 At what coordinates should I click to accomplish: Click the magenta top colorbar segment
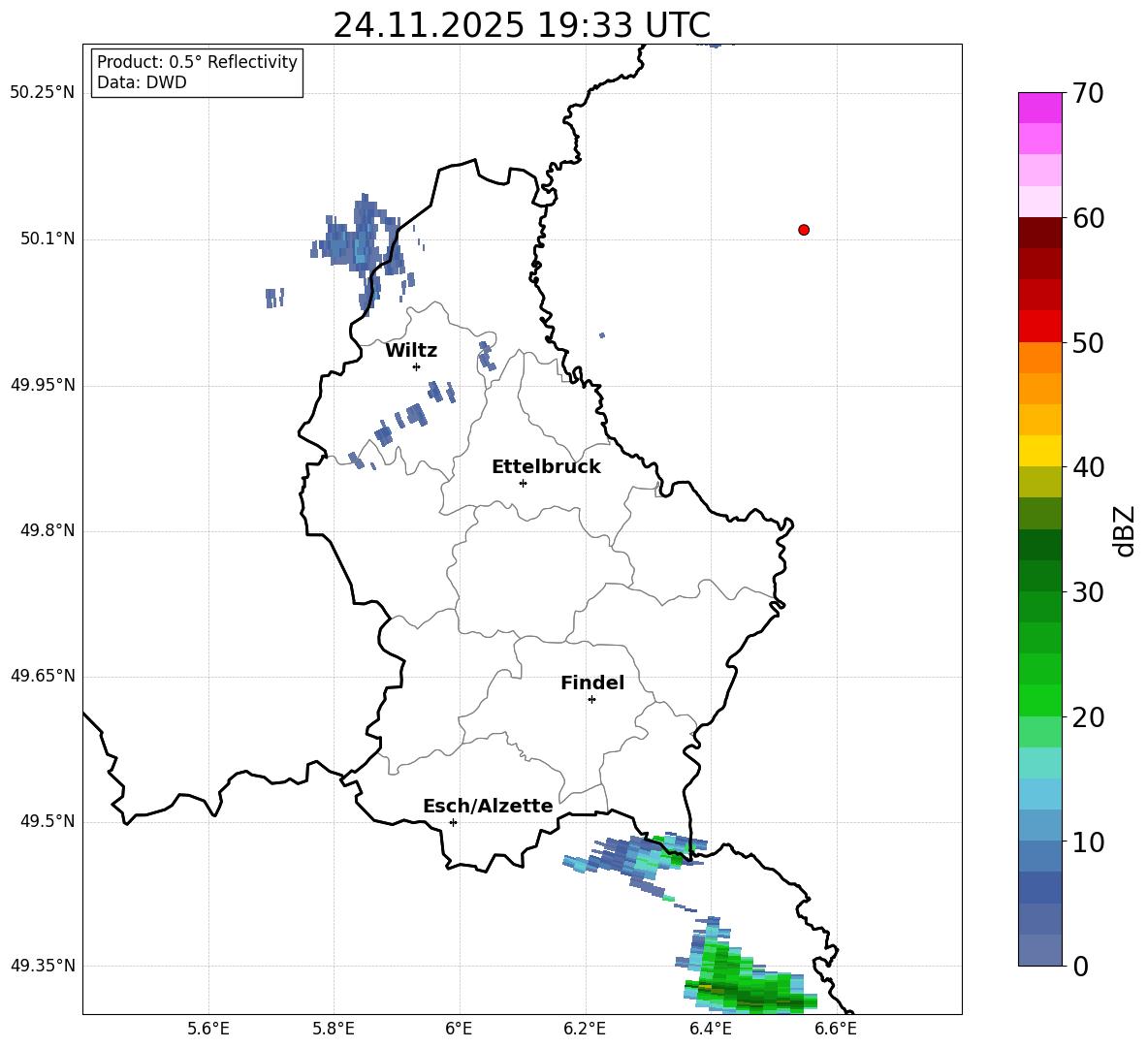[1039, 108]
